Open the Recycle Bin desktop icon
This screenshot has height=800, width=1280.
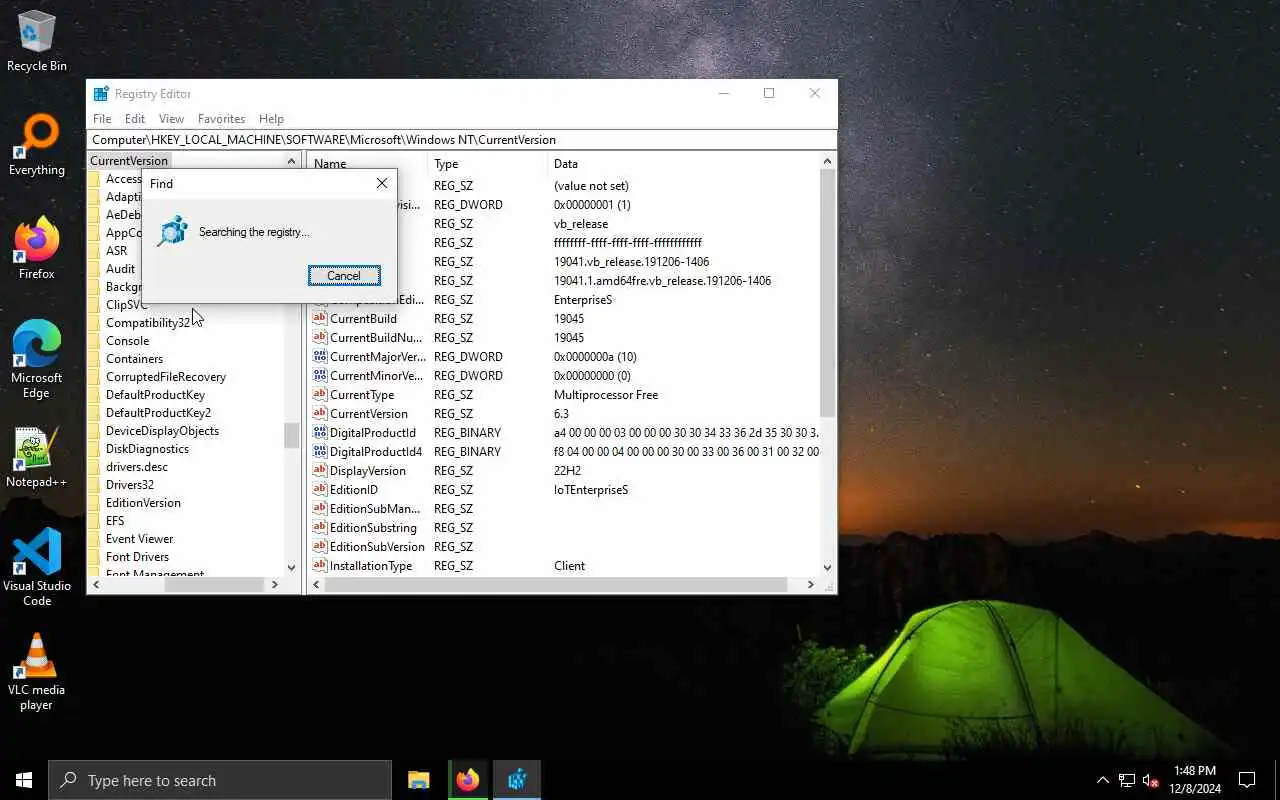tap(37, 41)
